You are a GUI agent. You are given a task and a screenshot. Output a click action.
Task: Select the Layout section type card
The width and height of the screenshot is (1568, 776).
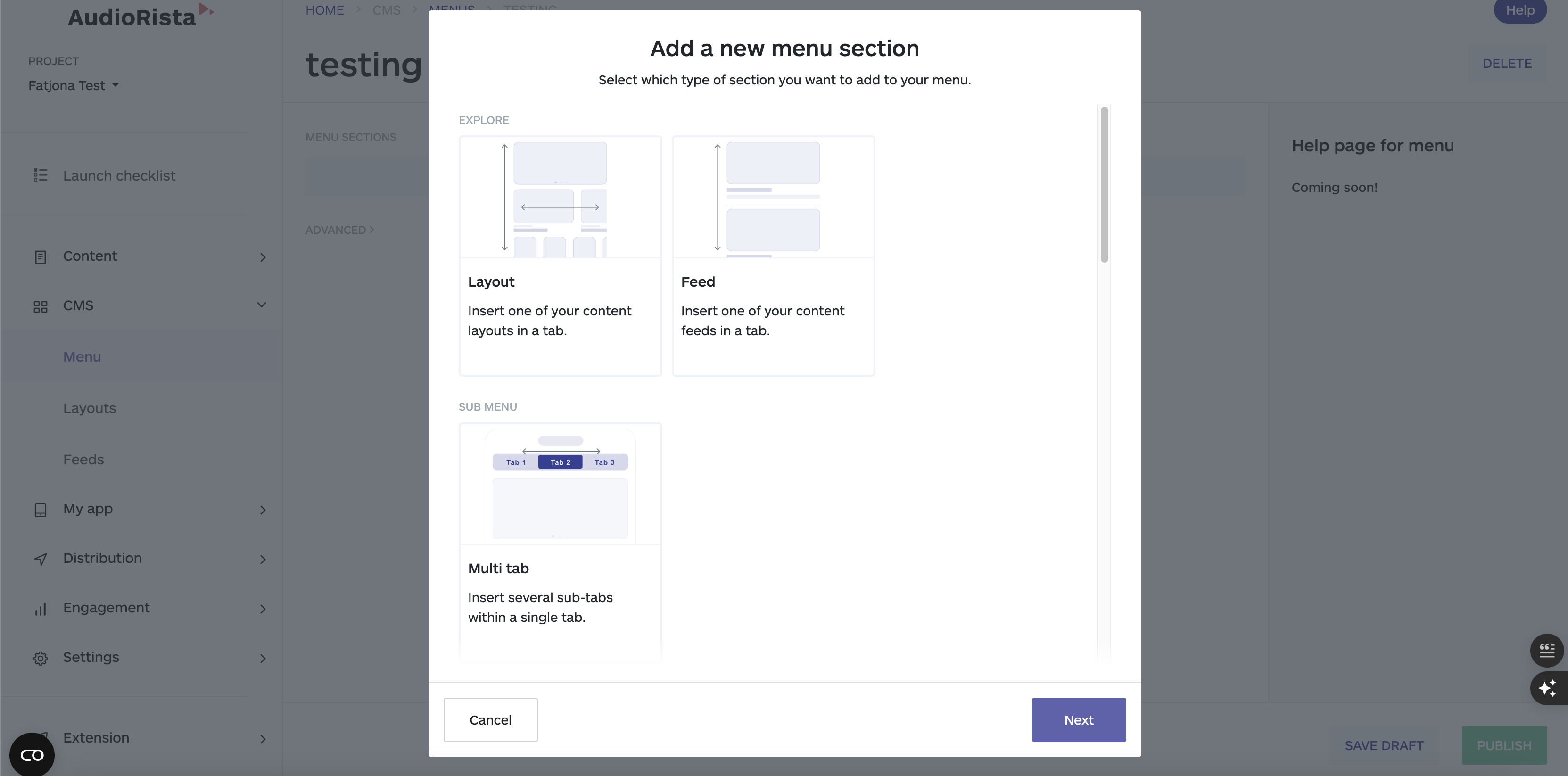(560, 256)
